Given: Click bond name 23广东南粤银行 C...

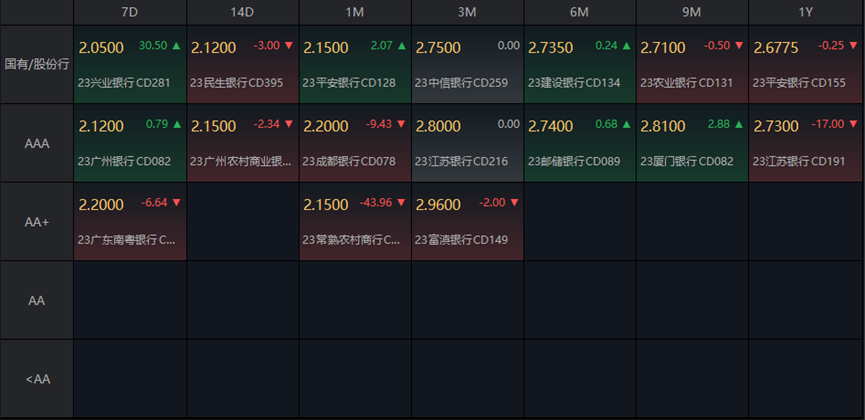Looking at the screenshot, I should (127, 240).
